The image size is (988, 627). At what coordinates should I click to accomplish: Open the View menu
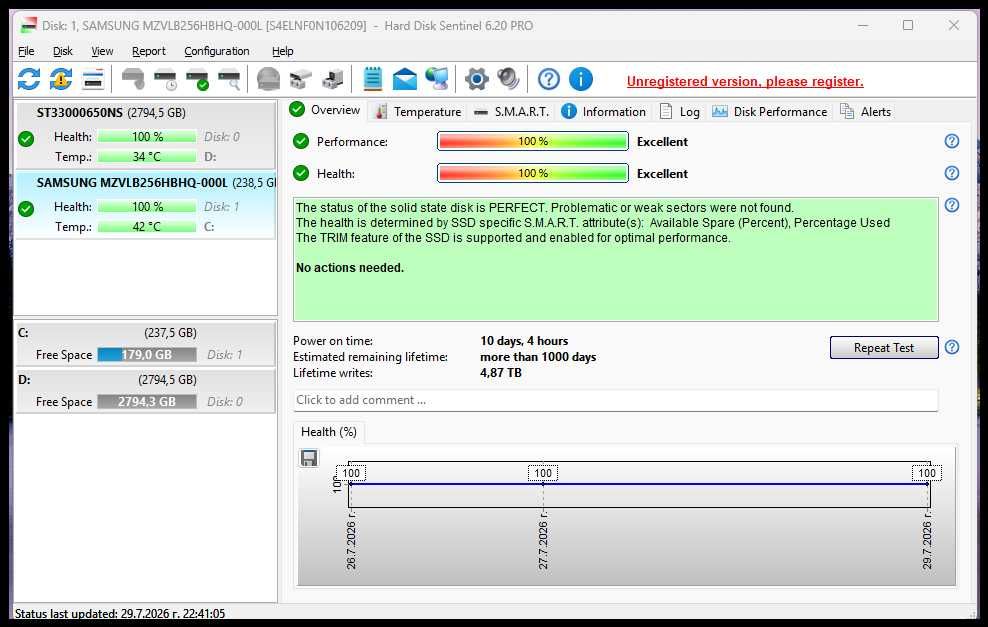coord(102,51)
